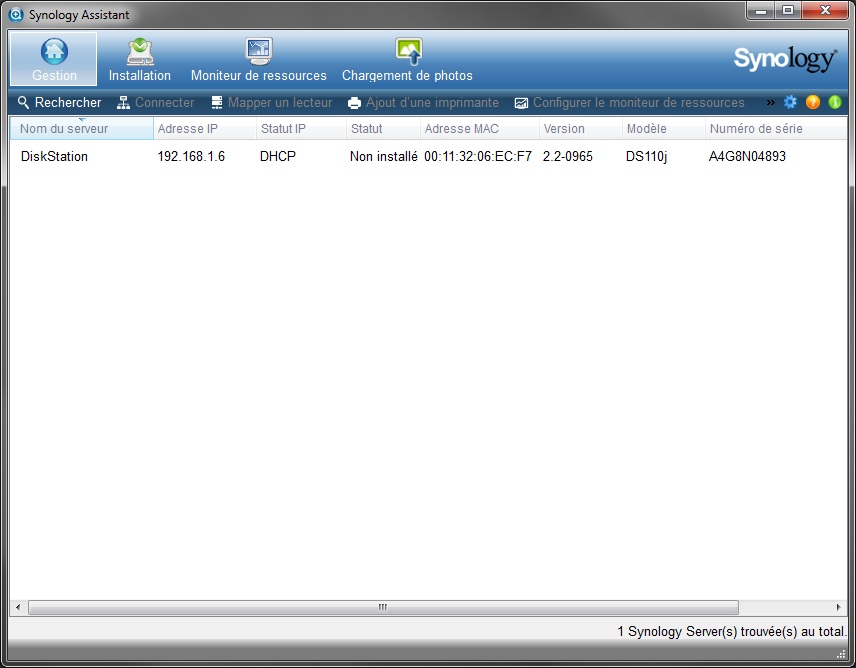
Task: Open the Gestion tab
Action: [54, 59]
